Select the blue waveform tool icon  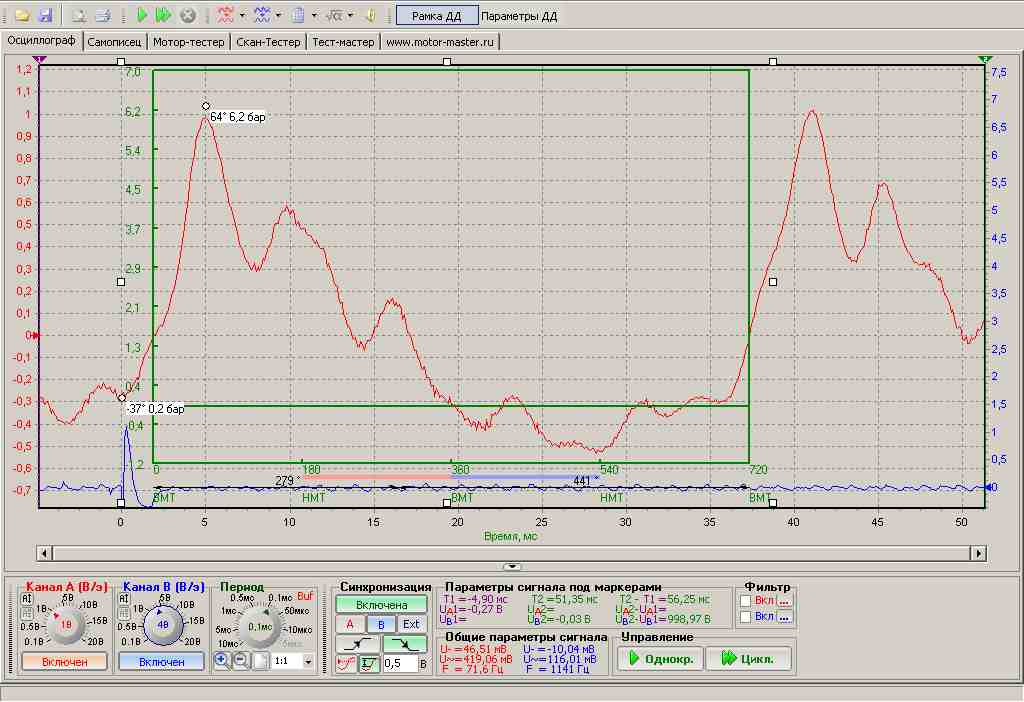pyautogui.click(x=262, y=15)
